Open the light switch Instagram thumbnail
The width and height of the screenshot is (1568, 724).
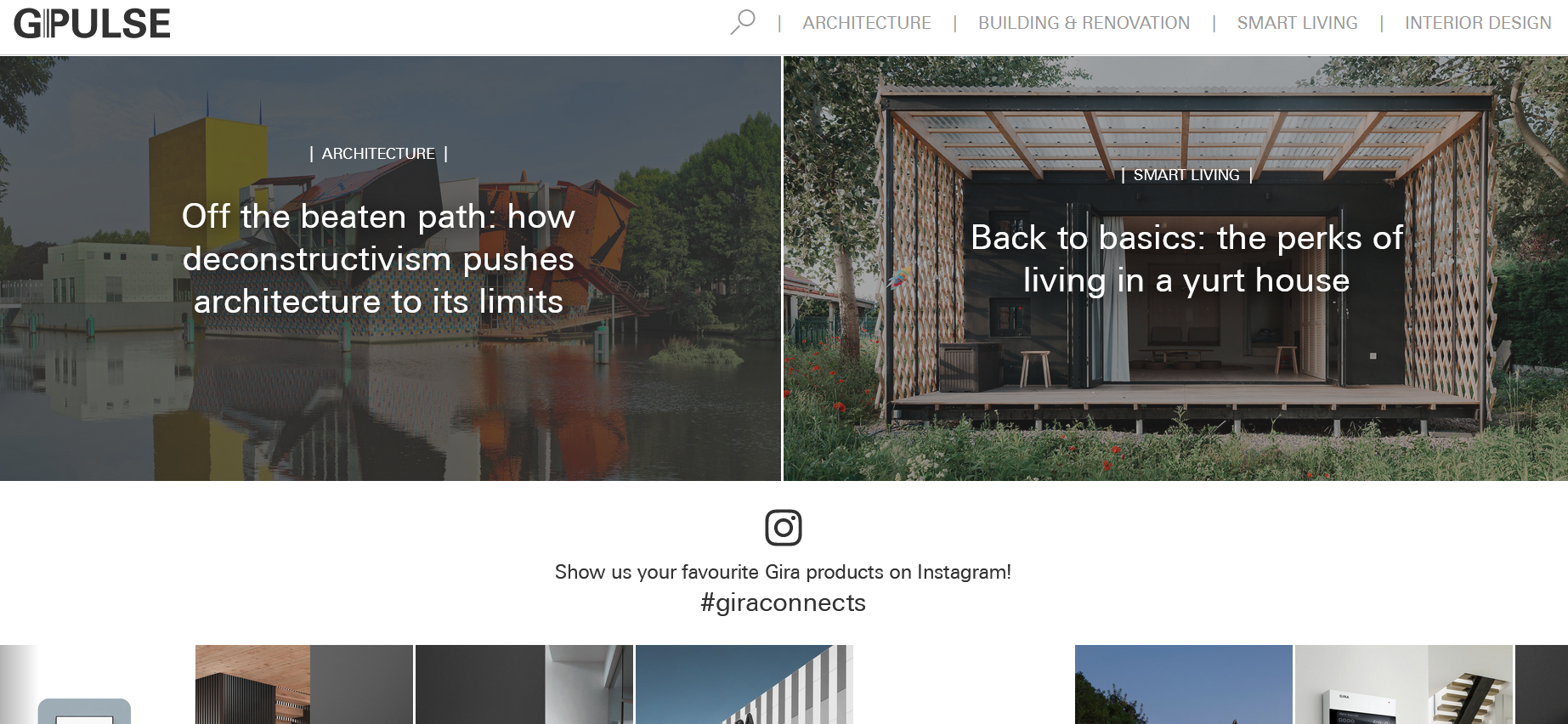pyautogui.click(x=85, y=685)
